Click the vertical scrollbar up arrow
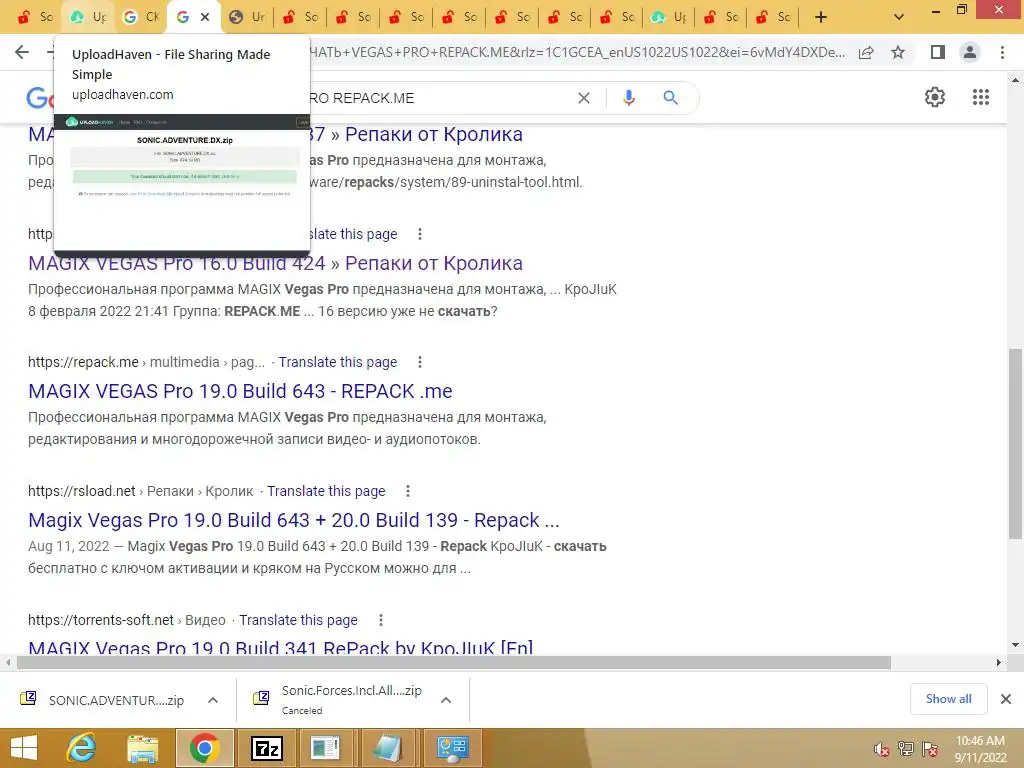The width and height of the screenshot is (1024, 768). click(x=1015, y=80)
